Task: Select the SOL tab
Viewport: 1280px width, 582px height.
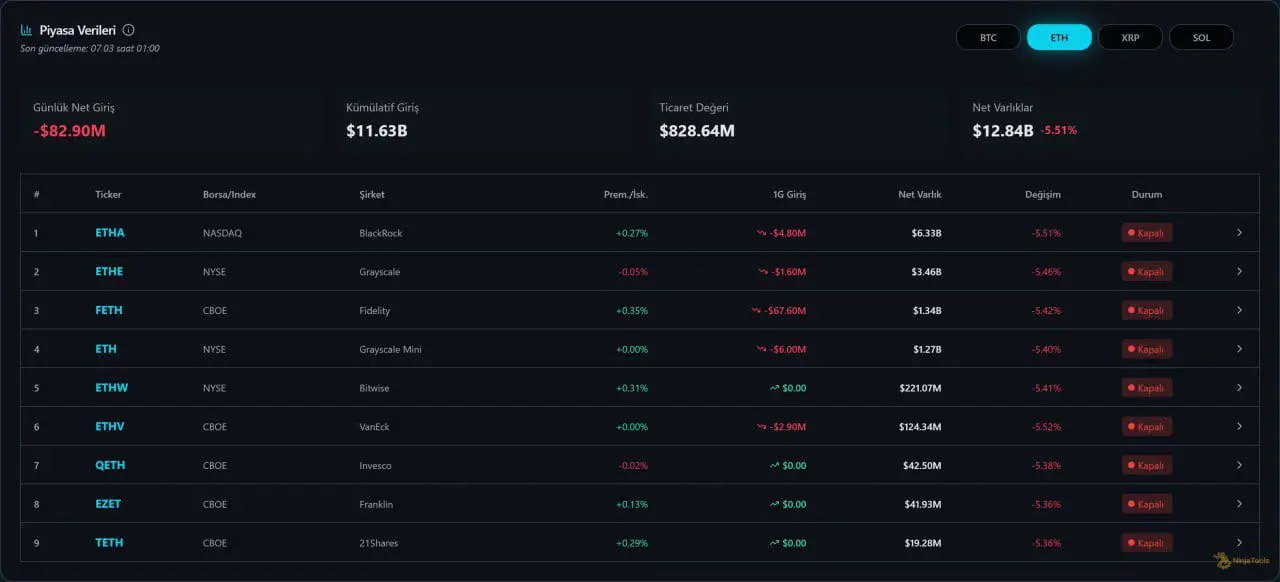Action: [x=1201, y=38]
